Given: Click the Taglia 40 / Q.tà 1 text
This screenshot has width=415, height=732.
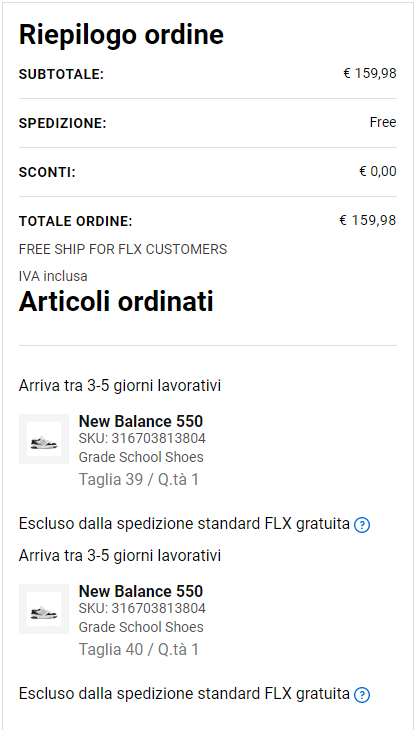Looking at the screenshot, I should point(139,650).
